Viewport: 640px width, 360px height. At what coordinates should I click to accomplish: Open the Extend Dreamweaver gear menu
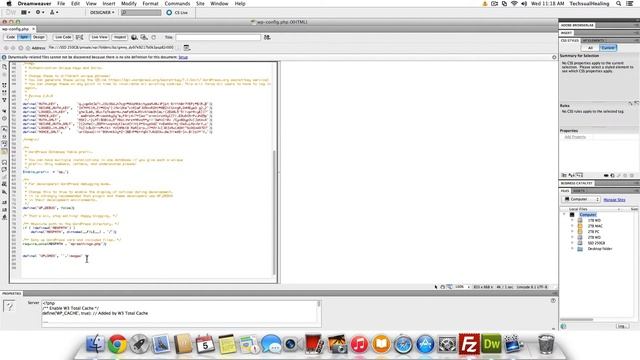tap(40, 12)
